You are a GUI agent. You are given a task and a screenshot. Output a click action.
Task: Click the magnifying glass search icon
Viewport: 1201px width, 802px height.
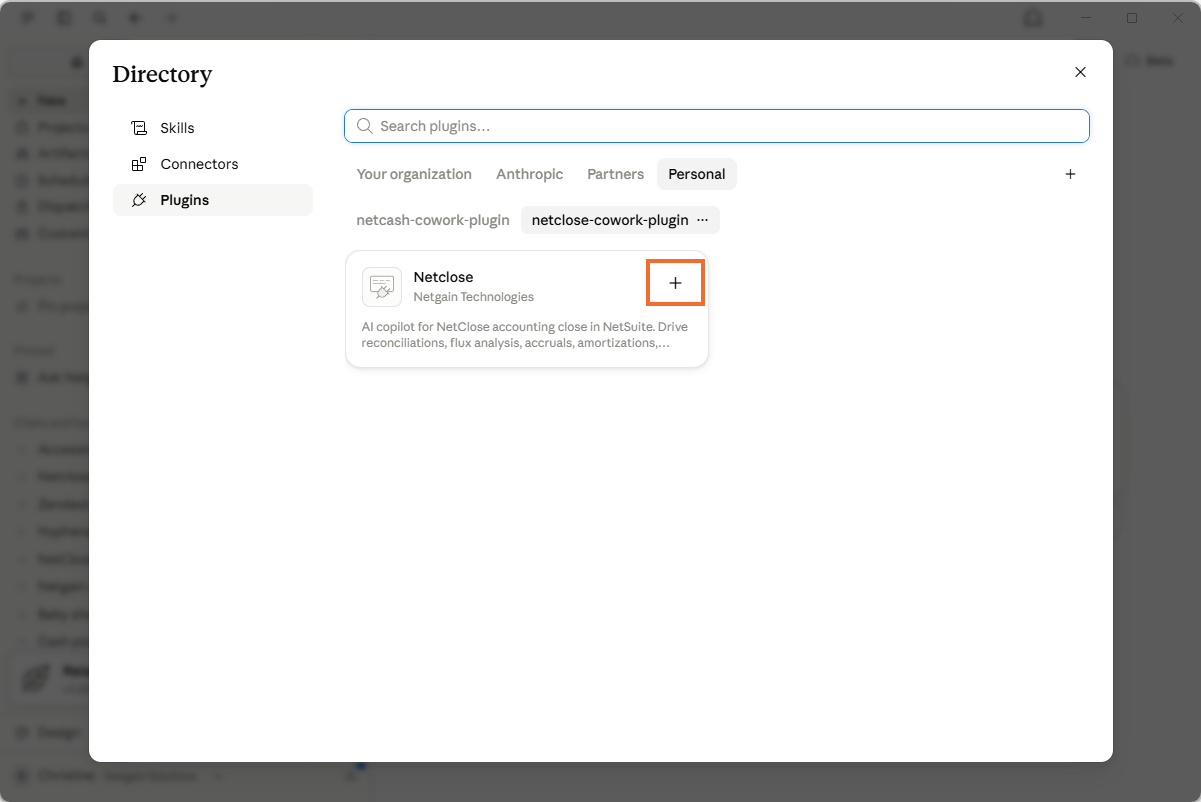[x=365, y=126]
